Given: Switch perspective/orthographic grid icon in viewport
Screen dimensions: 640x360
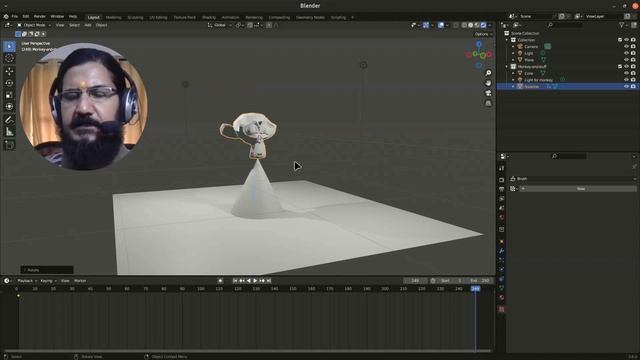Looking at the screenshot, I should [488, 104].
